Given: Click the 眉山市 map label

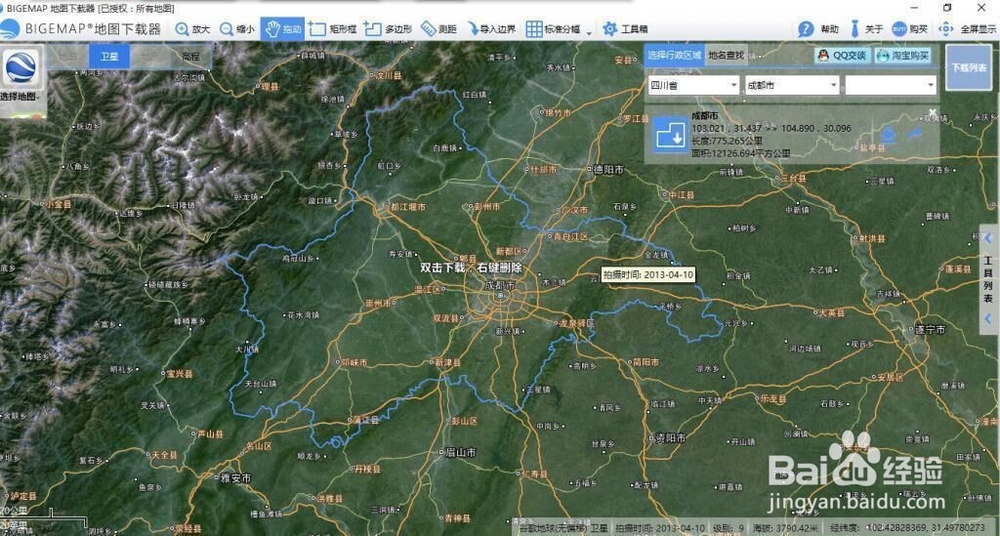Looking at the screenshot, I should click(x=459, y=452).
